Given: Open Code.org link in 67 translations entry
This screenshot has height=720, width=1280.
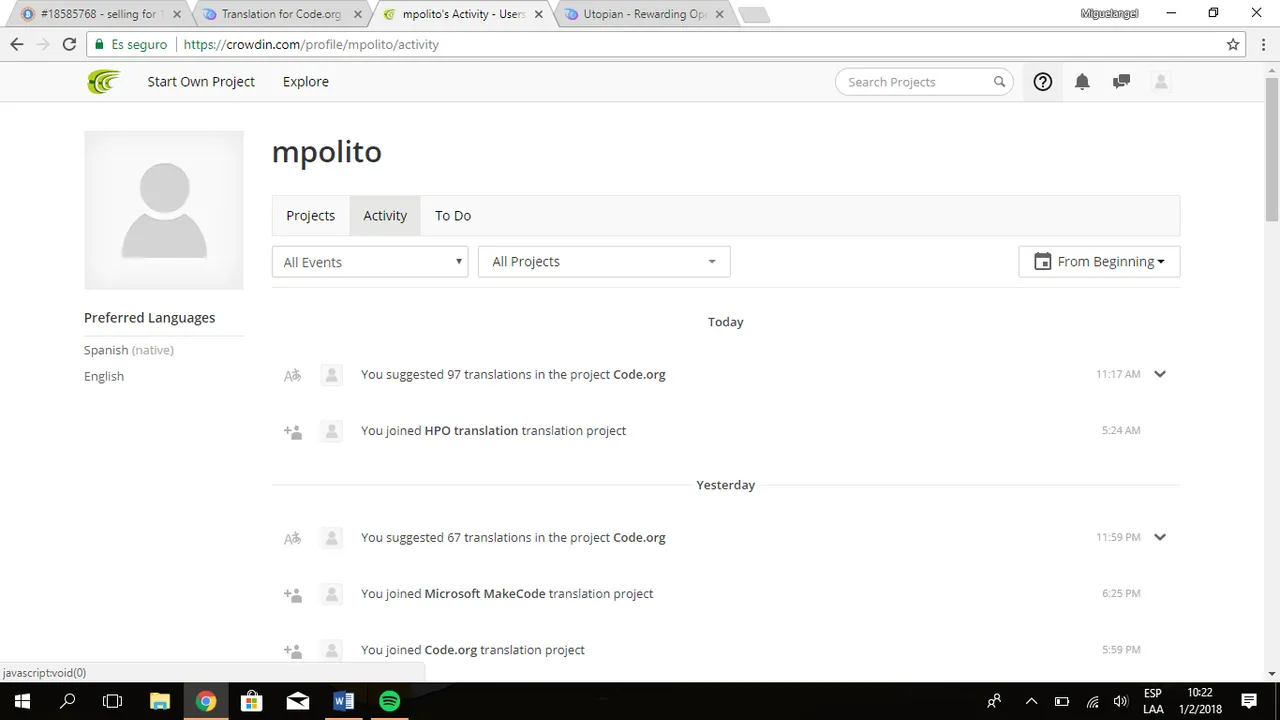Looking at the screenshot, I should coord(639,538).
